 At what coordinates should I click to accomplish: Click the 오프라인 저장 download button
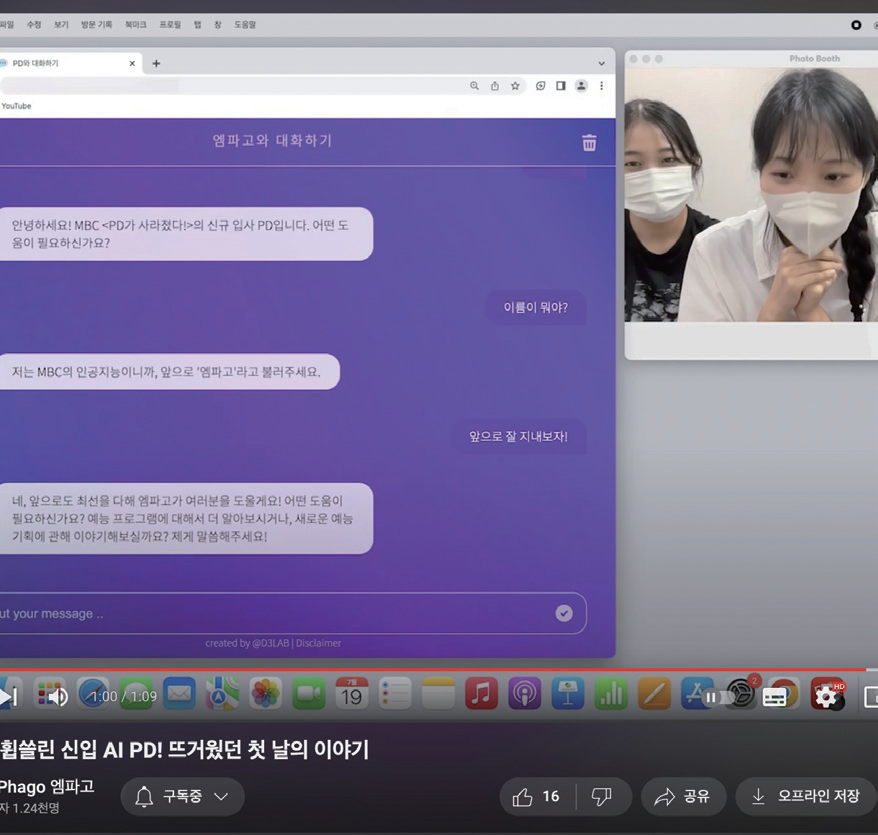click(806, 796)
